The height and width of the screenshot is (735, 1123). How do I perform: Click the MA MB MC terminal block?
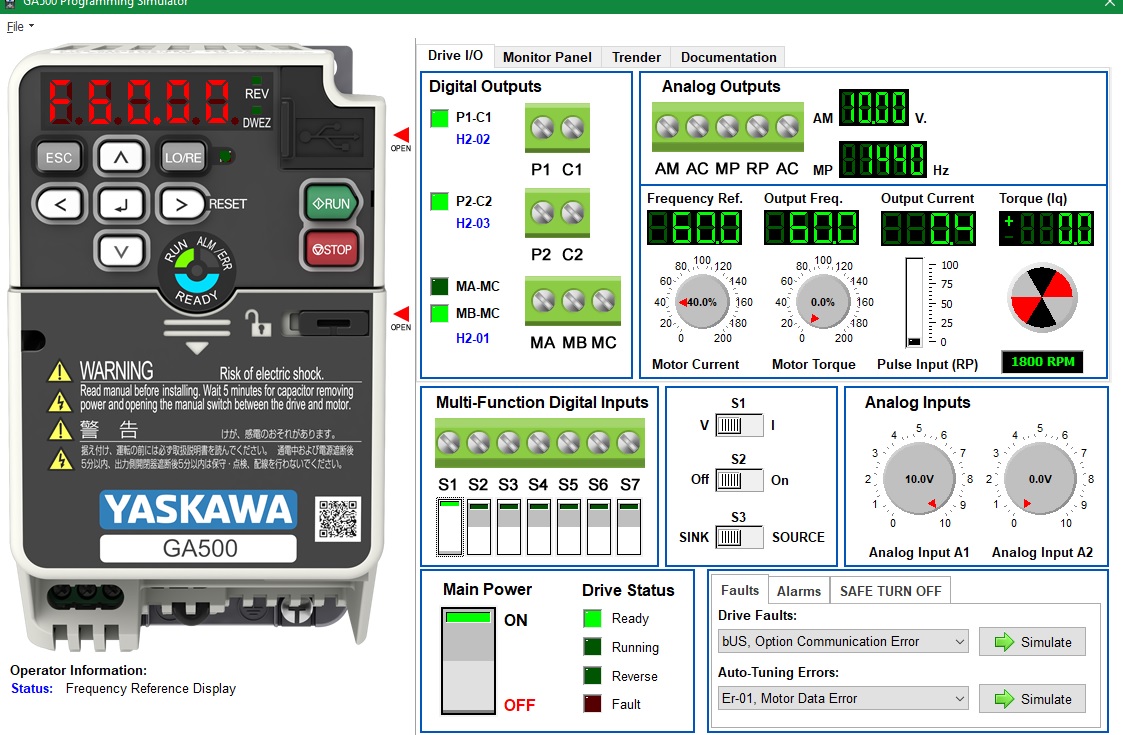coord(573,301)
